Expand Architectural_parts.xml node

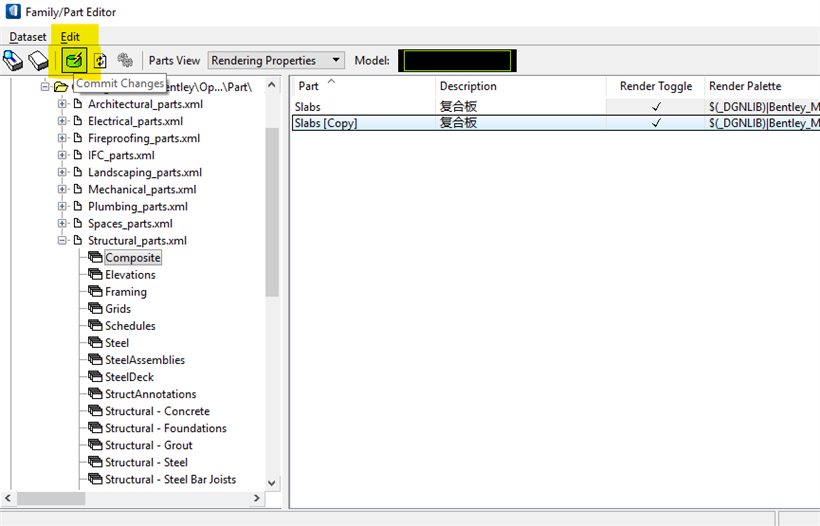[x=62, y=104]
